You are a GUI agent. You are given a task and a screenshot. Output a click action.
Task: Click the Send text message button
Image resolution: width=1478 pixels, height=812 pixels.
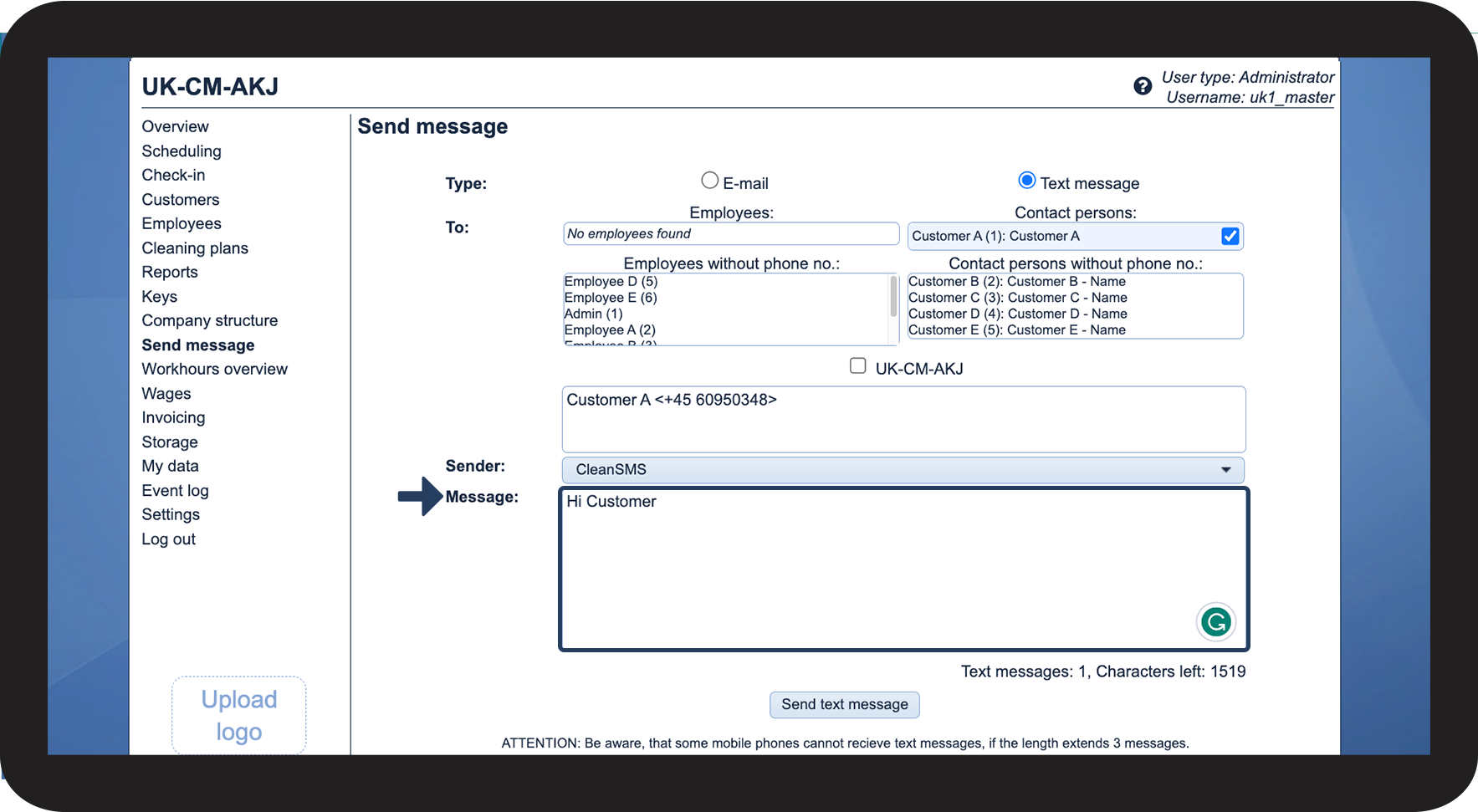point(844,705)
